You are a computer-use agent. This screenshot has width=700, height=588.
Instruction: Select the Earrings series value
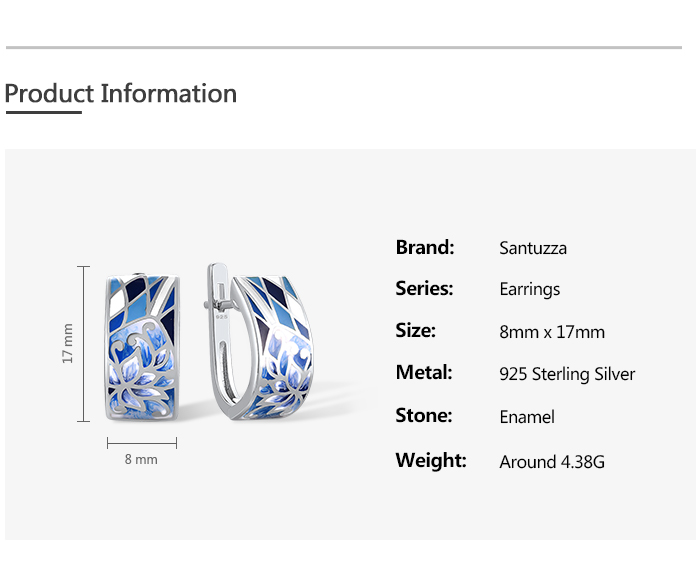530,290
